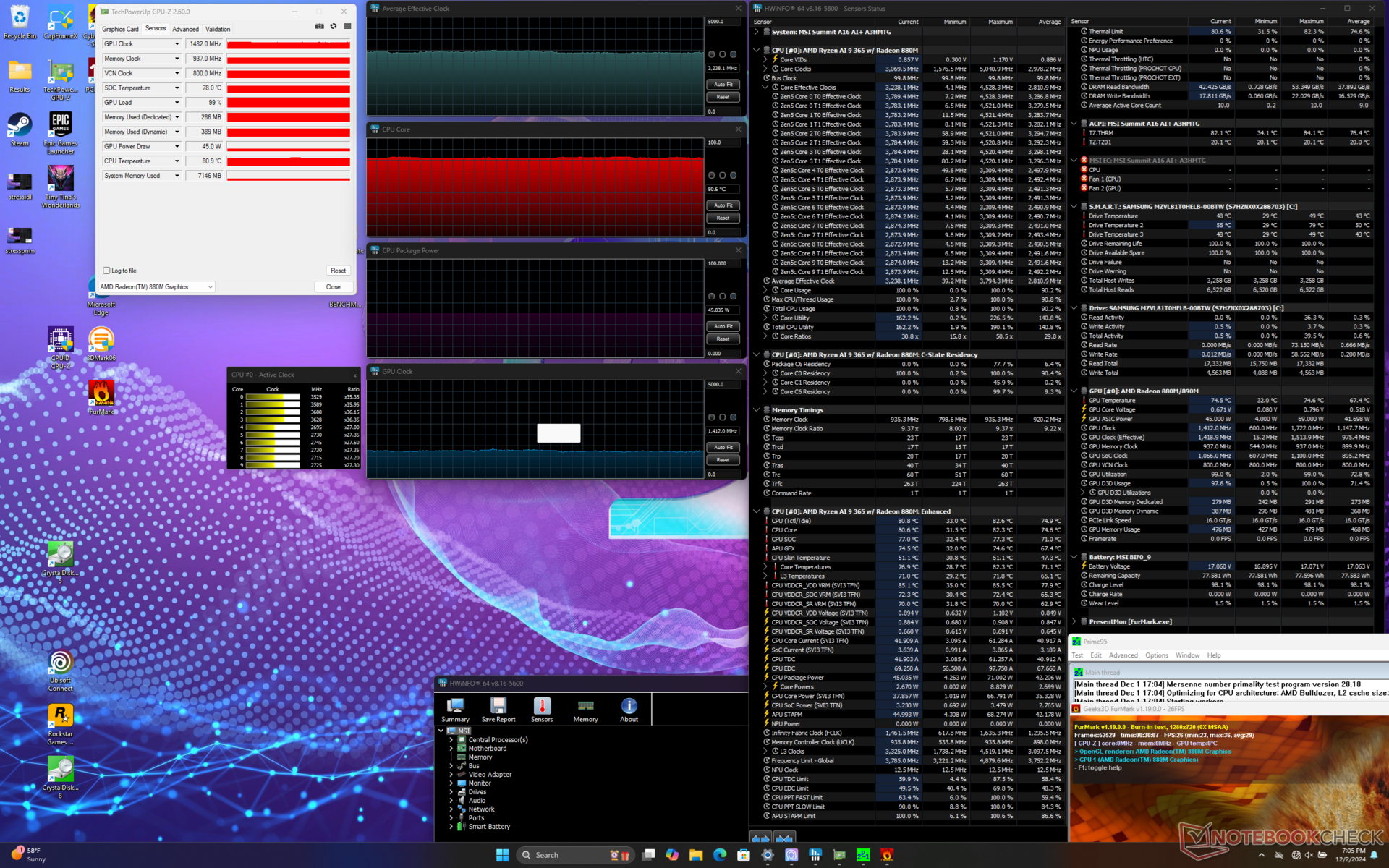Click the Close button in GPU-Z
The image size is (1389, 868).
click(333, 287)
